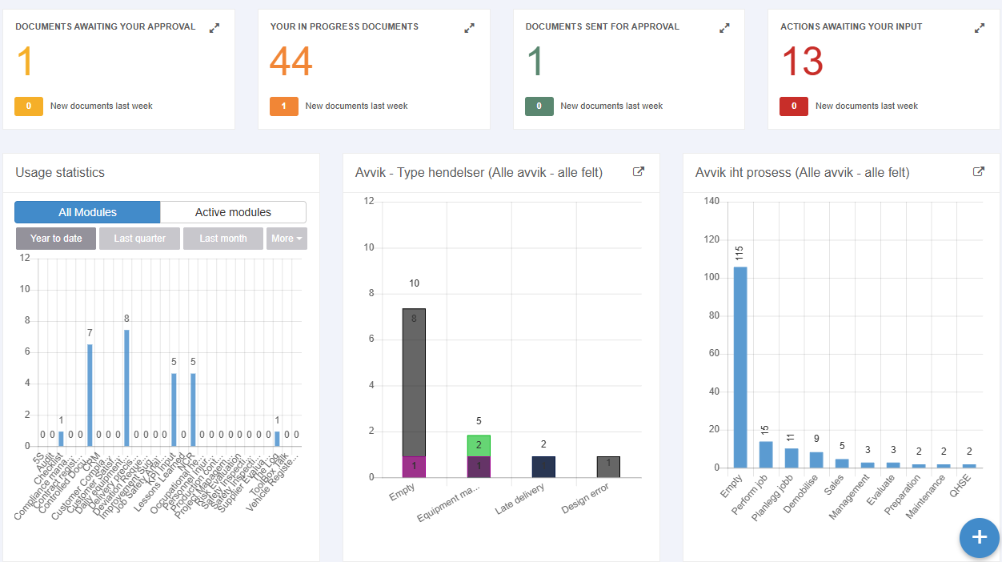
Task: Click the 1 count under Documents Sent For Approval
Action: click(536, 61)
